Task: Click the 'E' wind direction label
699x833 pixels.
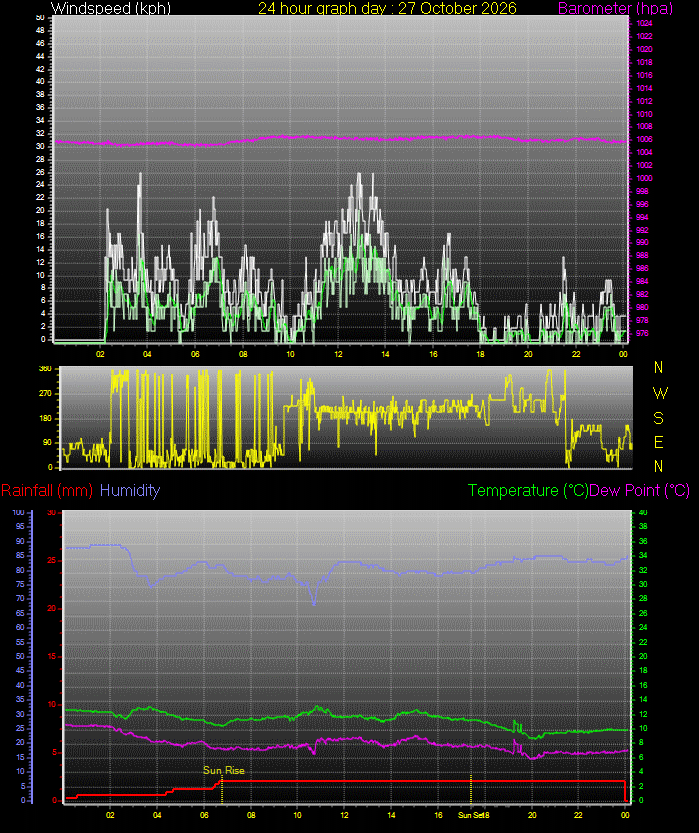Action: tap(659, 442)
